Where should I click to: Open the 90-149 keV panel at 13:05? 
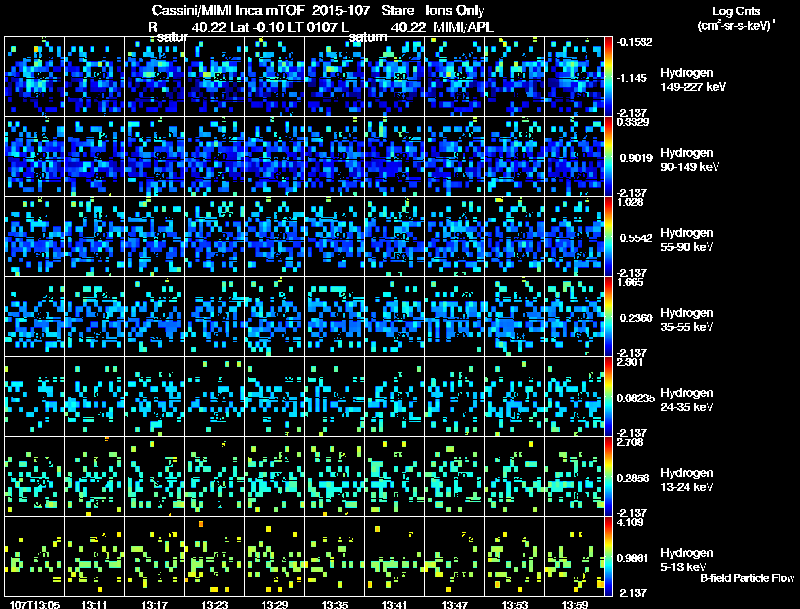coord(35,157)
